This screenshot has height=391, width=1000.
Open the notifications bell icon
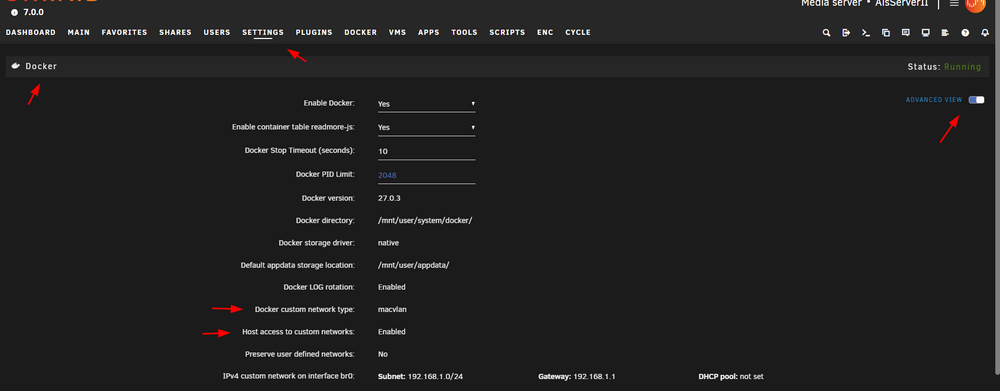pos(985,33)
